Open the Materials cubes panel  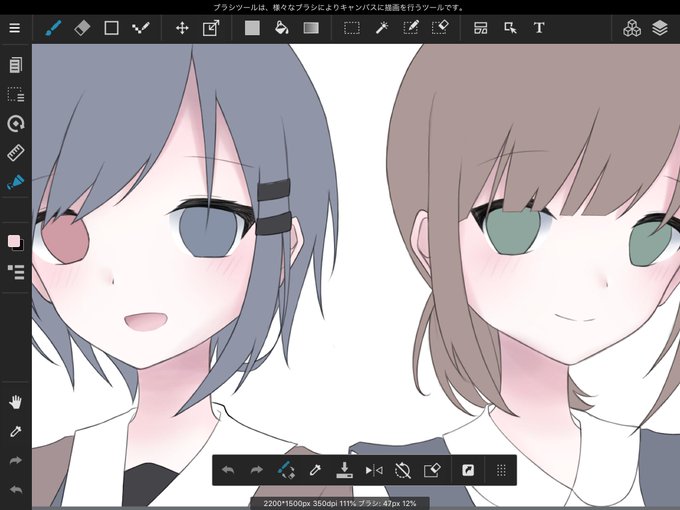point(632,28)
